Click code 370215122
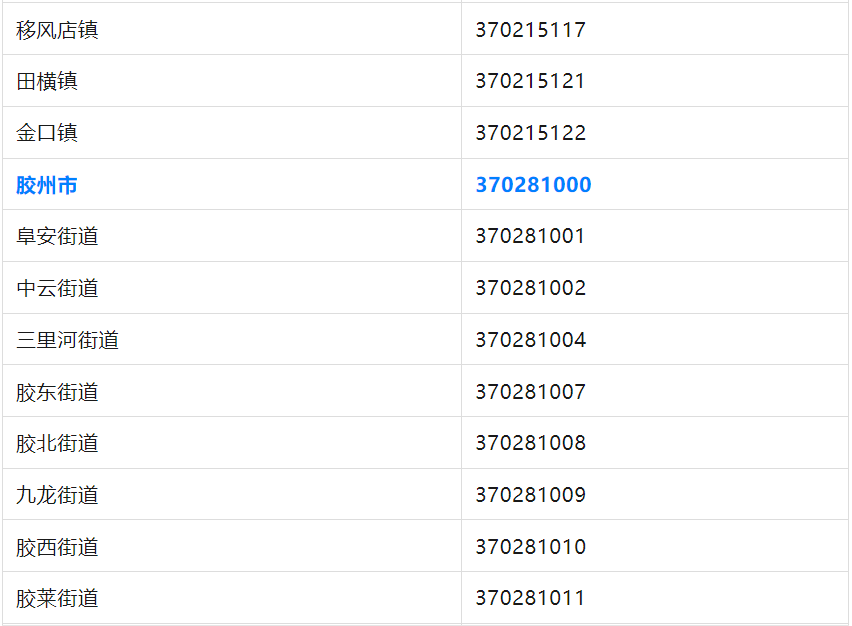 pos(530,133)
